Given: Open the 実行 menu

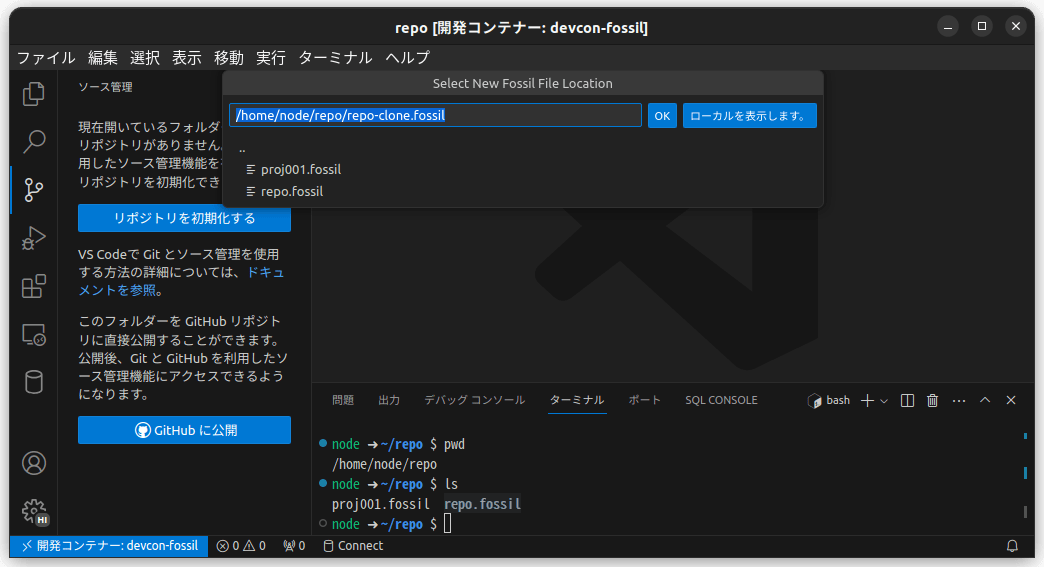Looking at the screenshot, I should click(270, 58).
